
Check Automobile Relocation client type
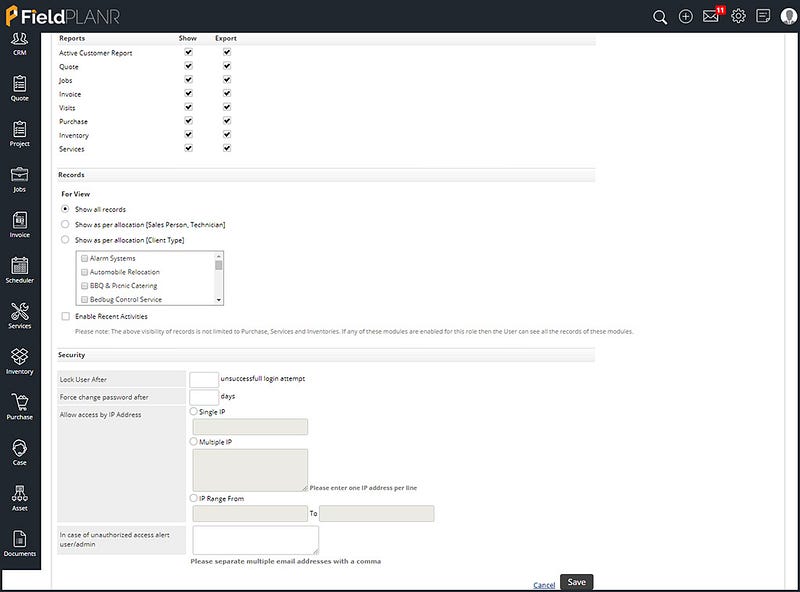pyautogui.click(x=85, y=273)
